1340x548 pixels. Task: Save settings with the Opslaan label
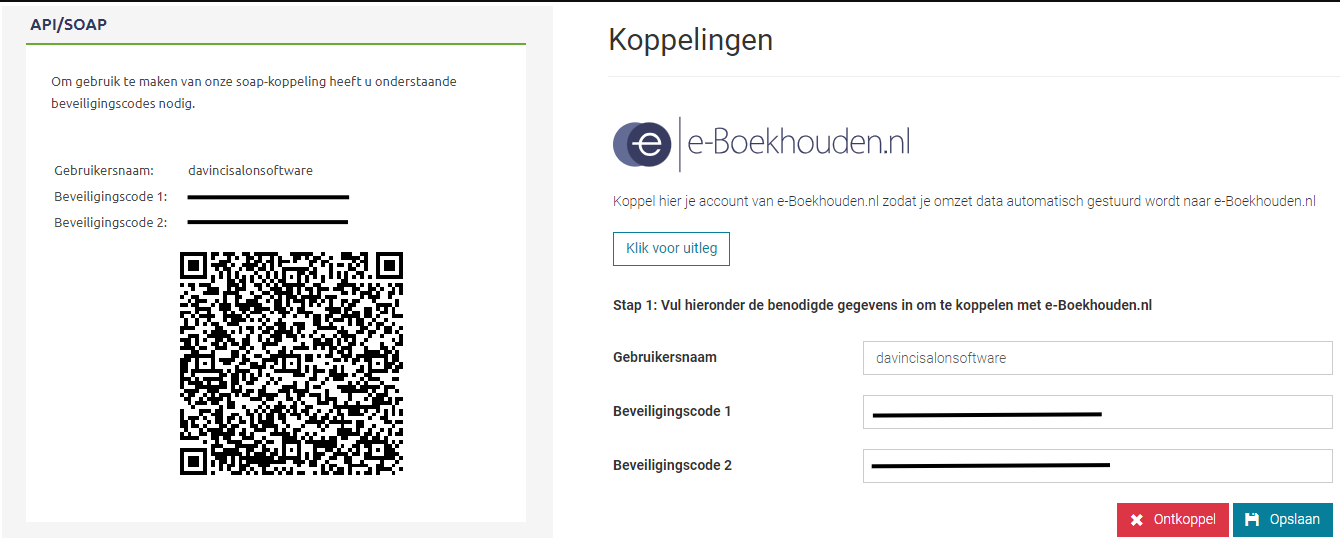[x=1294, y=520]
